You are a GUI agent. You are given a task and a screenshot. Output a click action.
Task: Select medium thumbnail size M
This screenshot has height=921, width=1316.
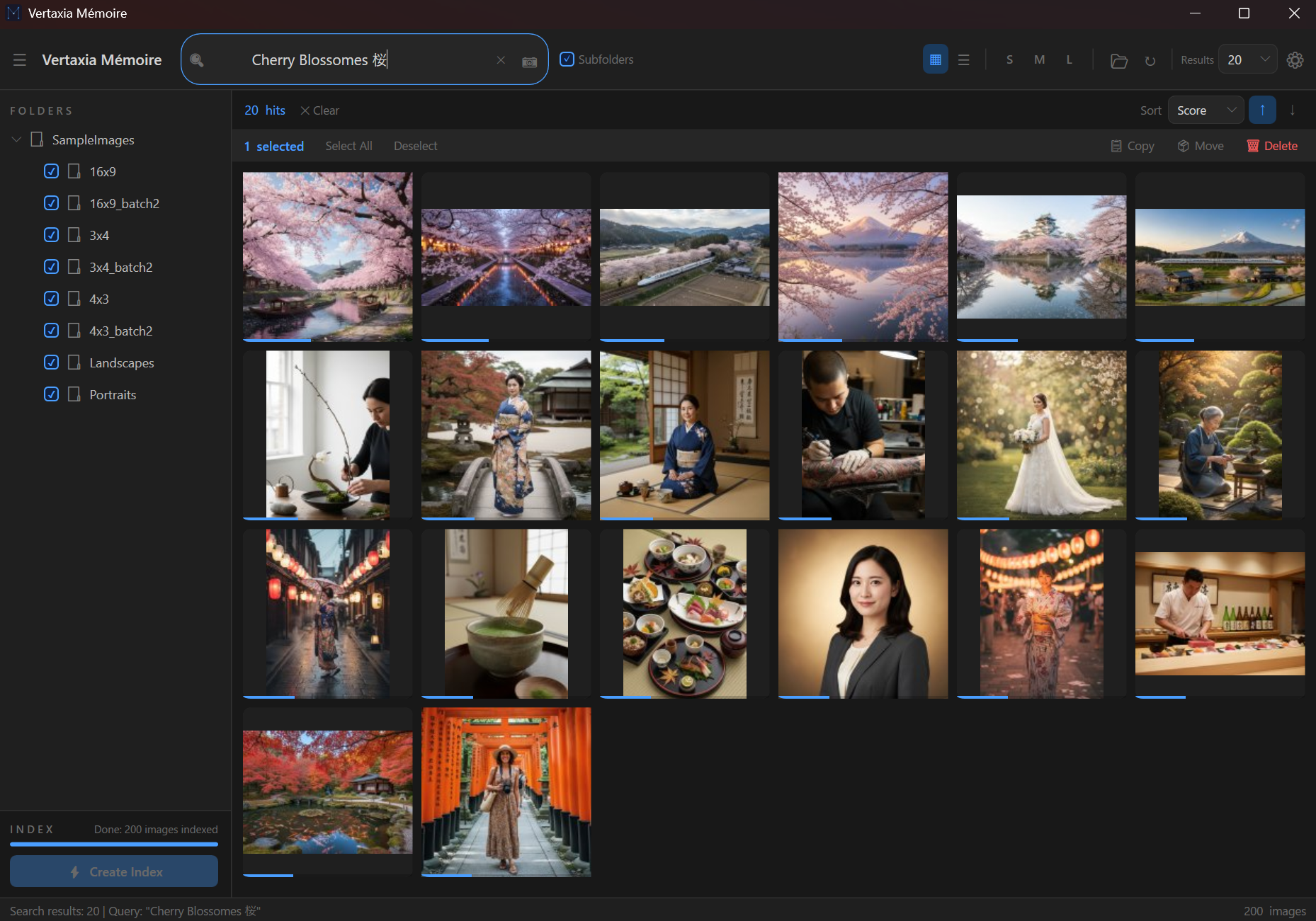[1039, 60]
